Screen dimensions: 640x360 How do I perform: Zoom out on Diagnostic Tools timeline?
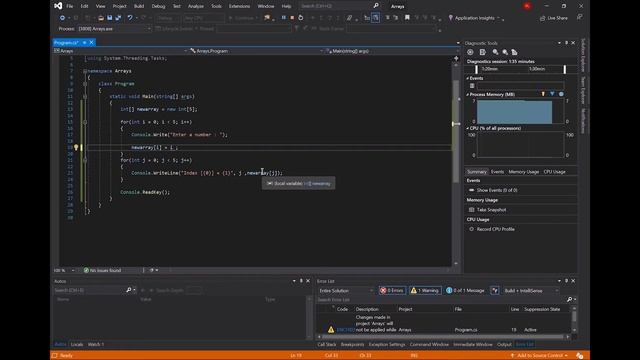tap(505, 52)
